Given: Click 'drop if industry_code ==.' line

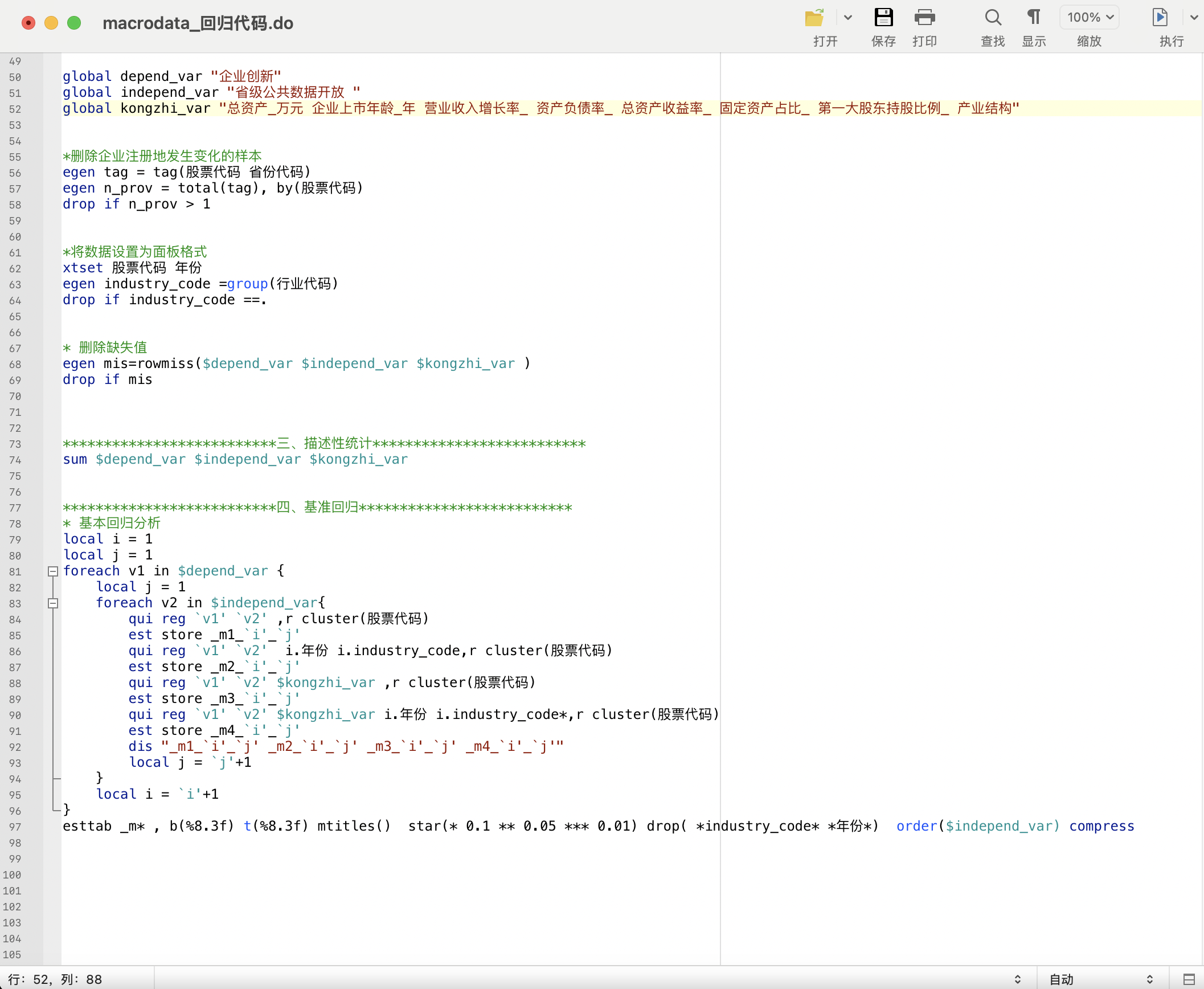Looking at the screenshot, I should [165, 300].
